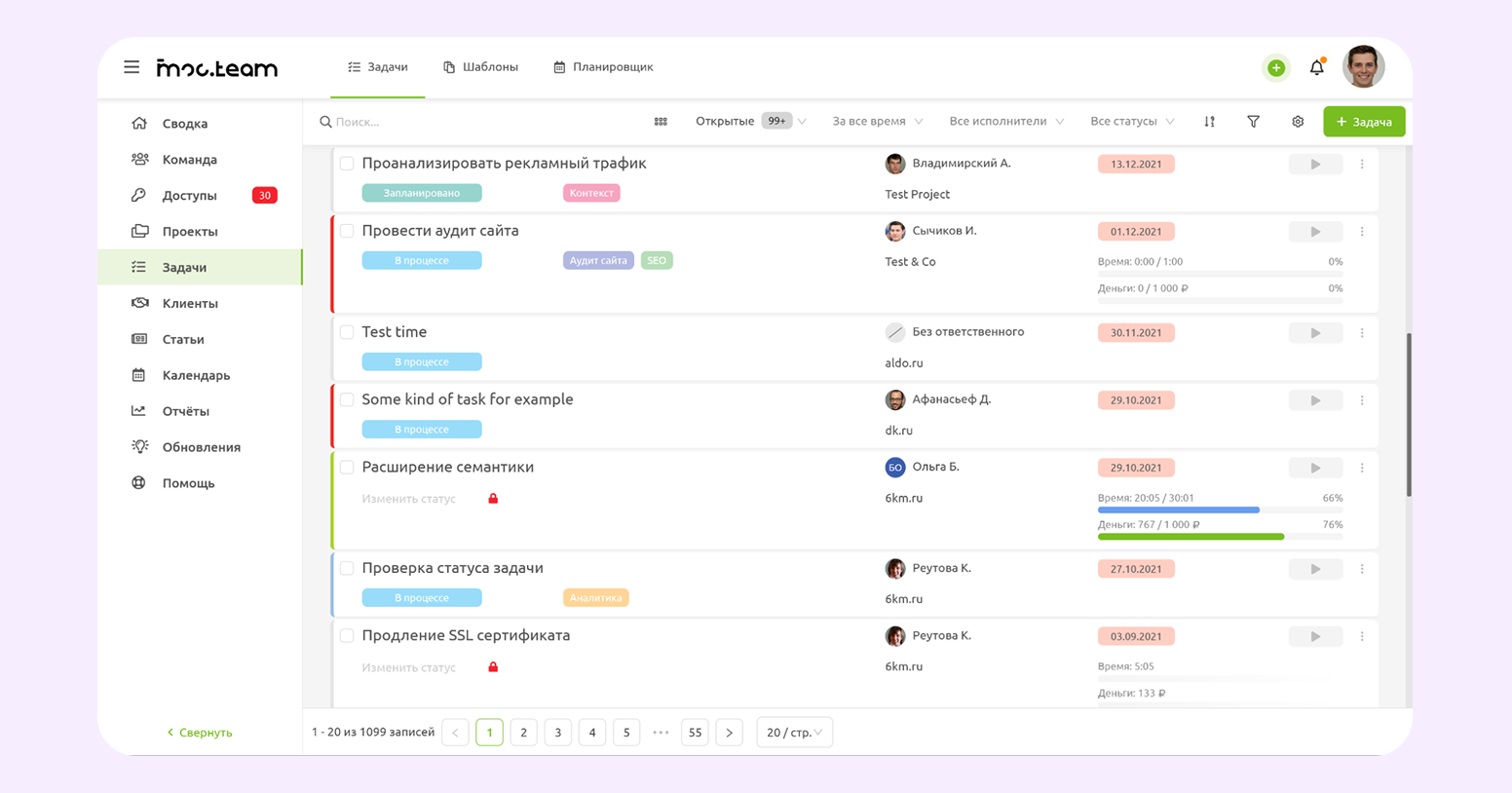The width and height of the screenshot is (1512, 793).
Task: Start timer for Test time task
Action: tap(1314, 333)
